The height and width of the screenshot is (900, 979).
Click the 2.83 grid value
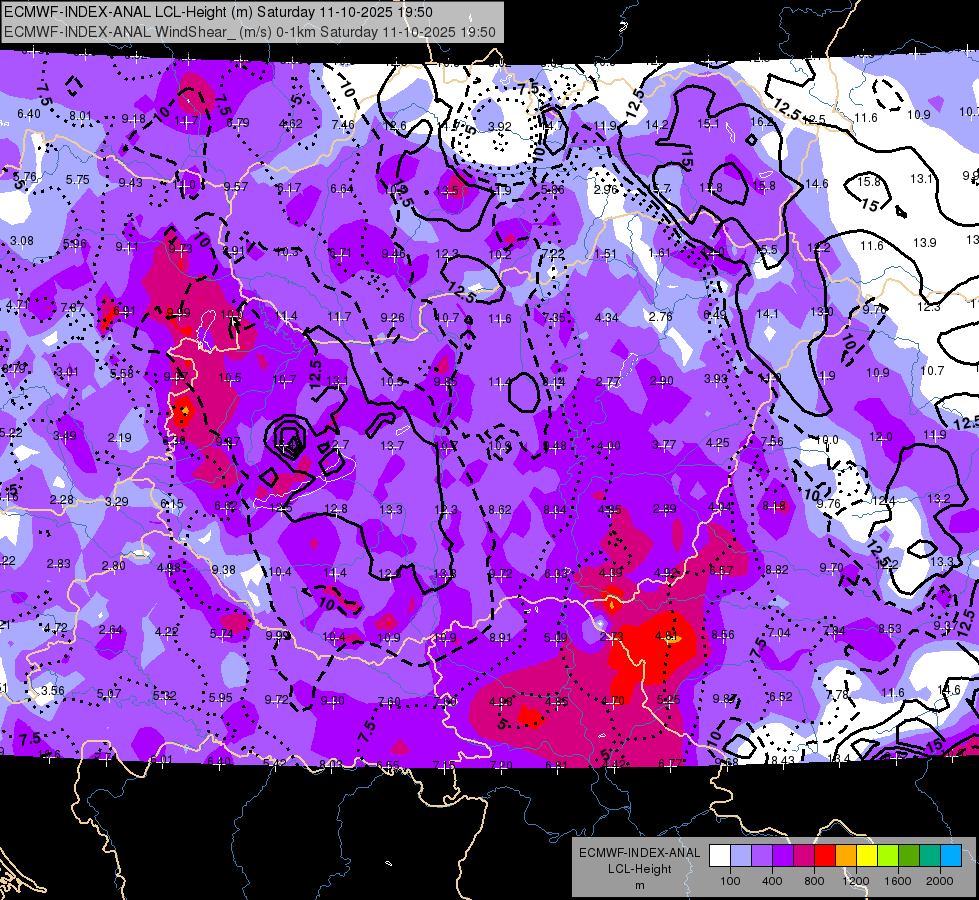coord(59,563)
